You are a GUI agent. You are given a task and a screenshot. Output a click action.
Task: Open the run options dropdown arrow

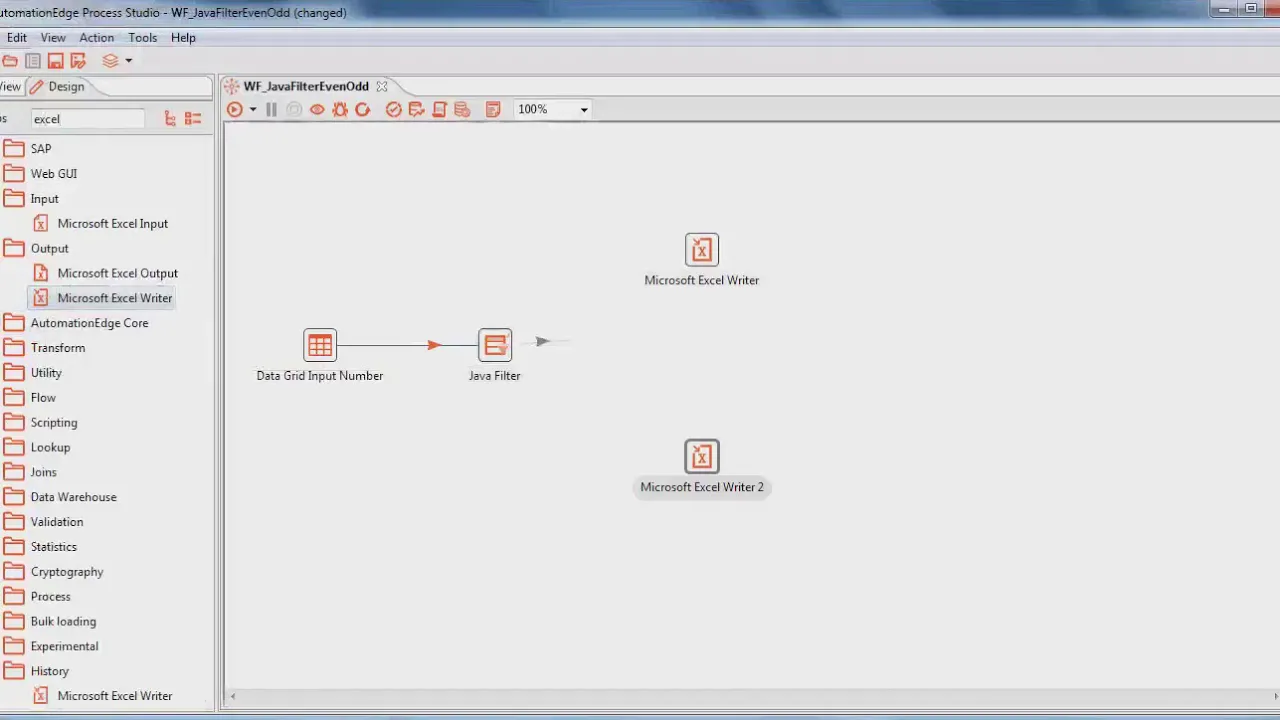(x=253, y=110)
